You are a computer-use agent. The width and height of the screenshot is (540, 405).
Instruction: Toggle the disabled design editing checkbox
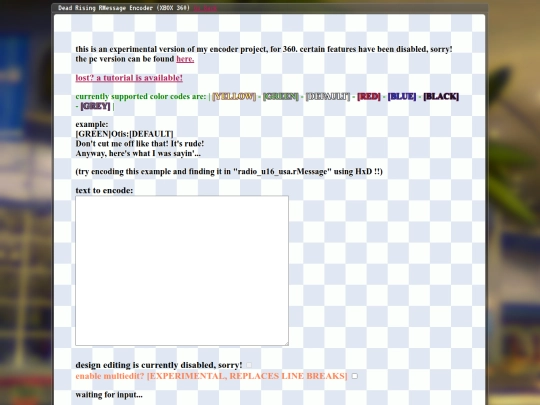[x=249, y=365]
